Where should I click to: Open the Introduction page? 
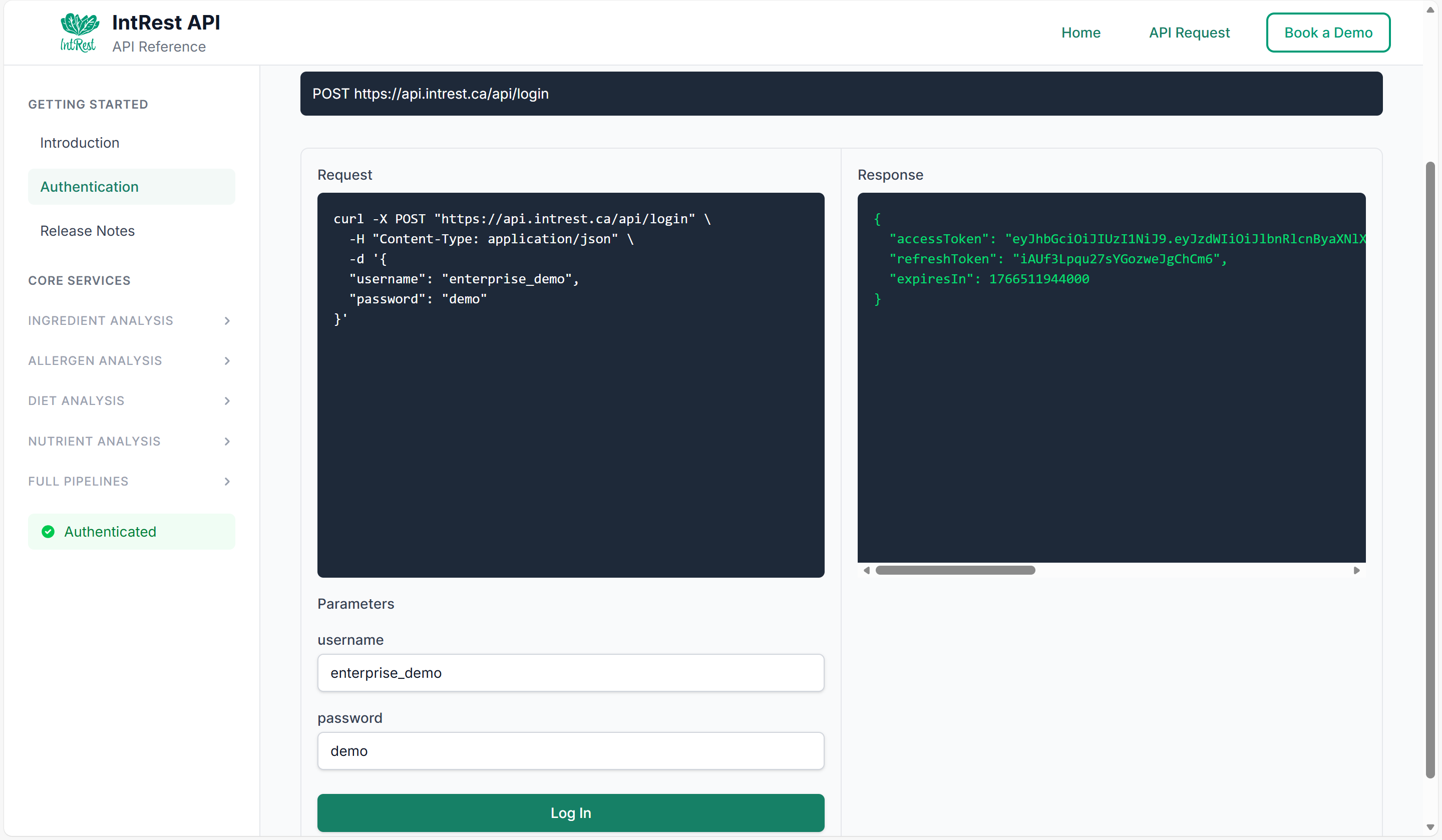pyautogui.click(x=80, y=143)
